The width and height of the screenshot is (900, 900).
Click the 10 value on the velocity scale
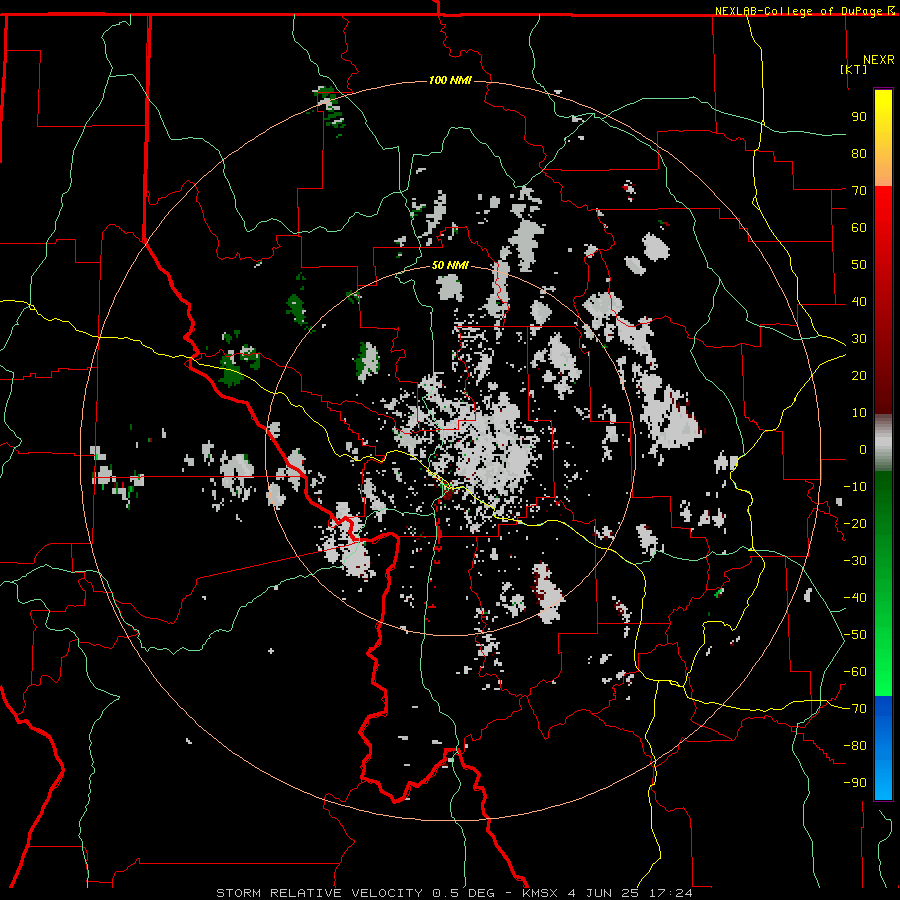[859, 413]
